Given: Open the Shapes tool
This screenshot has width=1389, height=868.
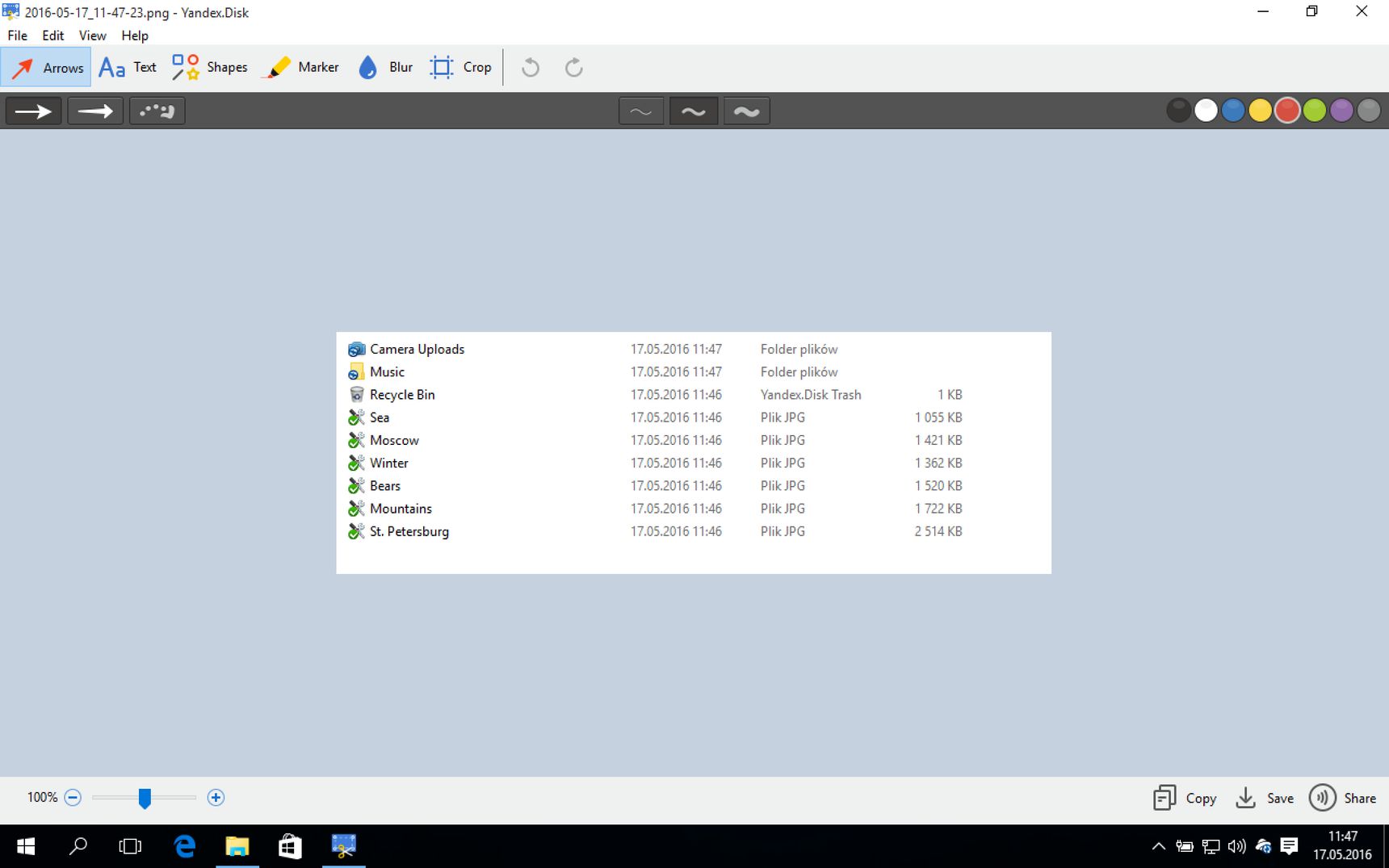Looking at the screenshot, I should coord(209,67).
